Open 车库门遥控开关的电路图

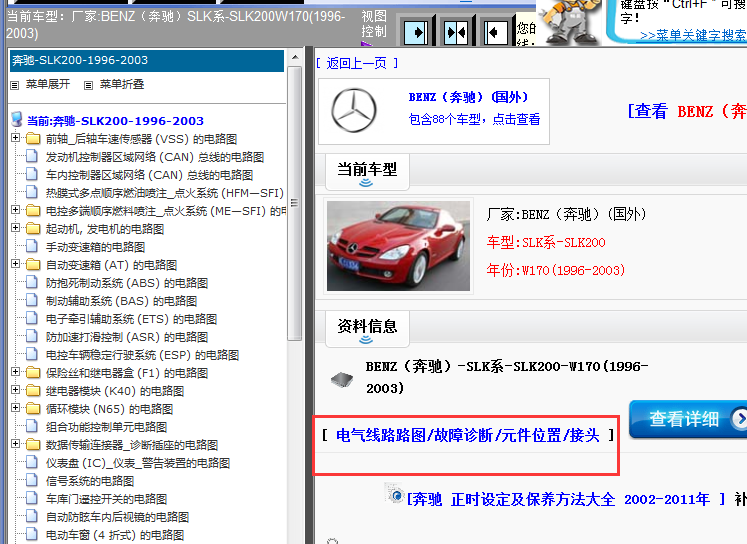click(x=106, y=499)
